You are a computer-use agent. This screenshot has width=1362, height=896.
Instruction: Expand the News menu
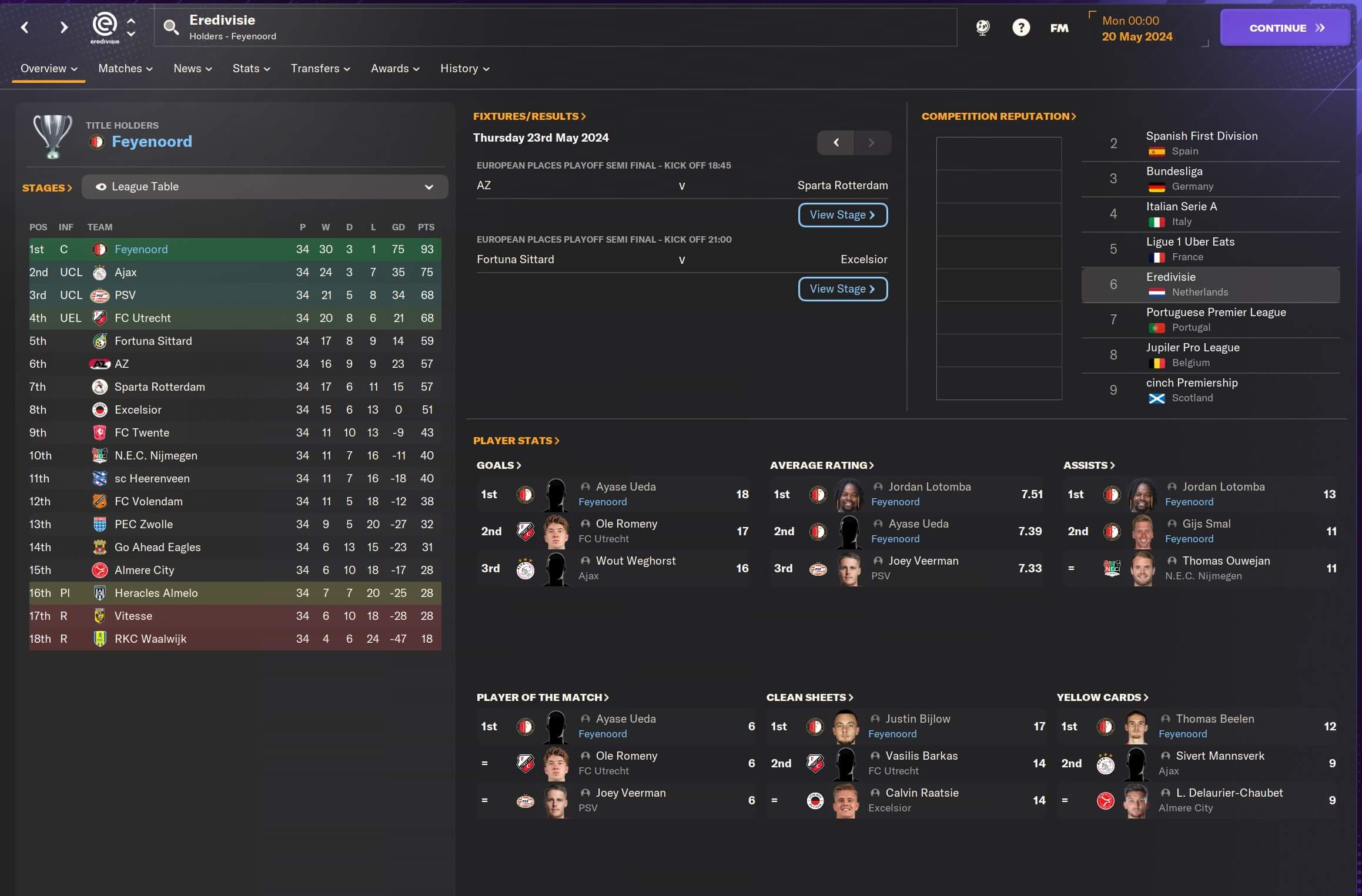tap(193, 69)
